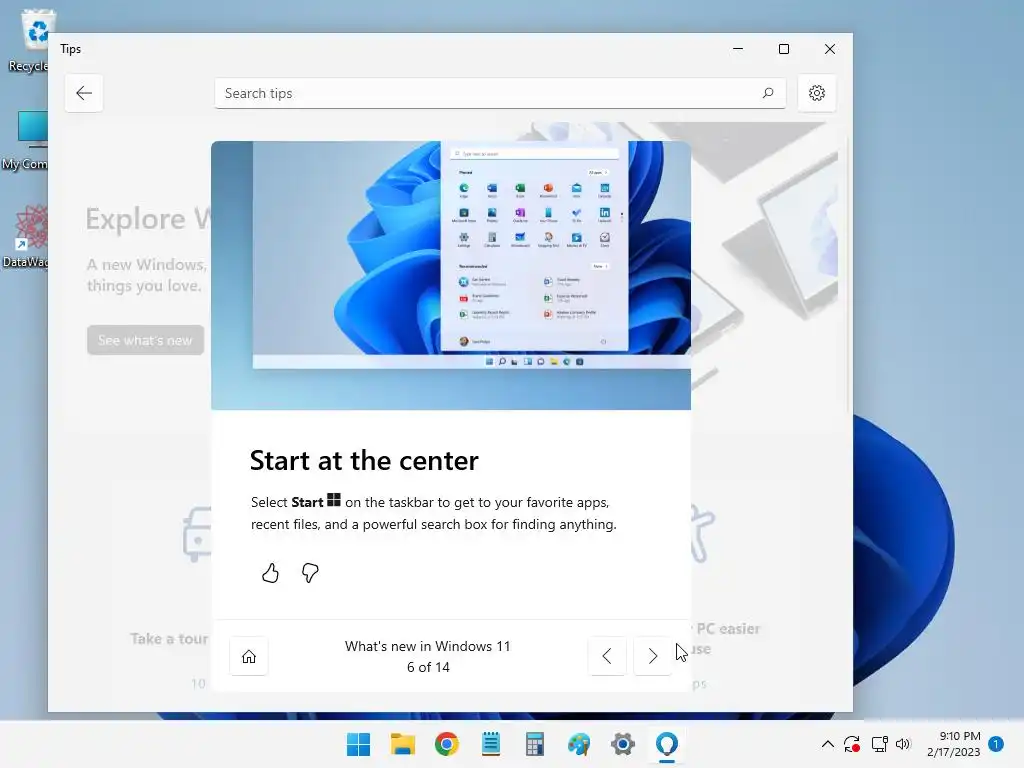Expand hidden system tray icons

pyautogui.click(x=827, y=744)
